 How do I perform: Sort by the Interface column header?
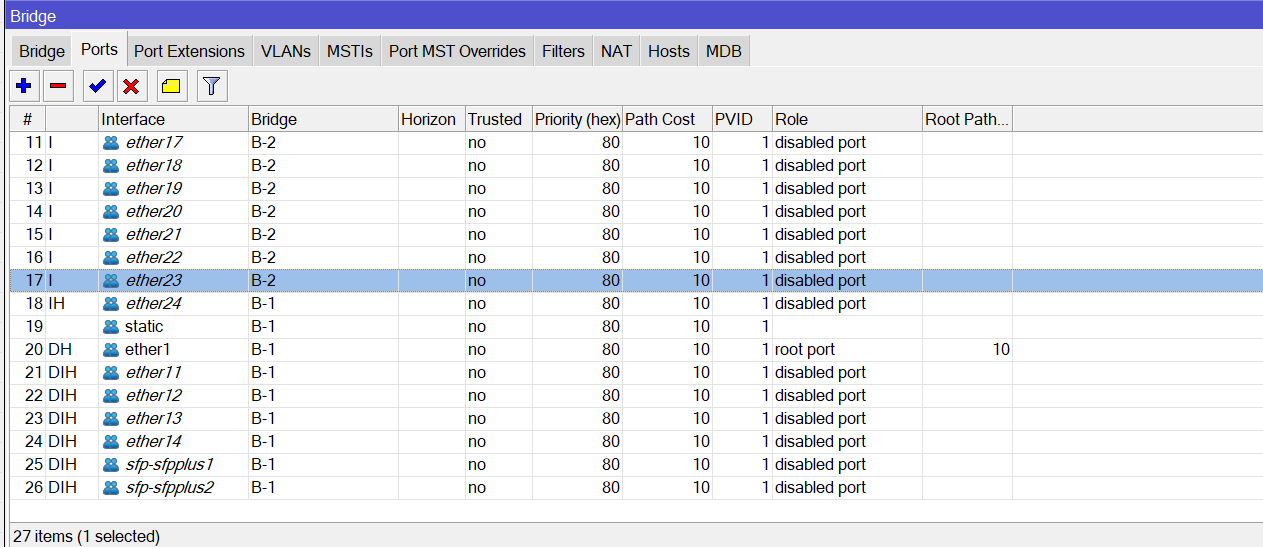pyautogui.click(x=173, y=119)
